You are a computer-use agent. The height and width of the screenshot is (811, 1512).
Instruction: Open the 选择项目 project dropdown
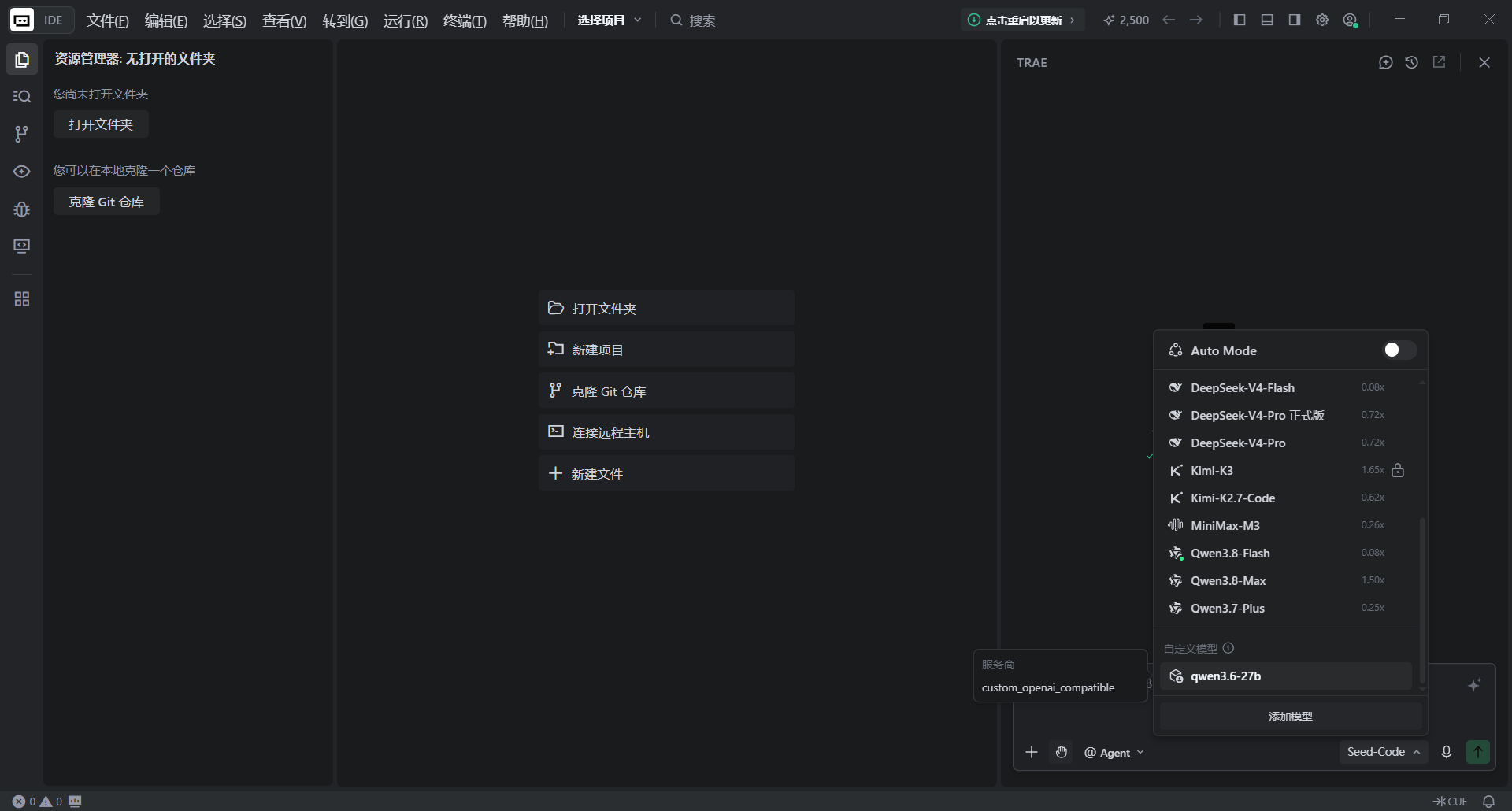click(x=610, y=20)
